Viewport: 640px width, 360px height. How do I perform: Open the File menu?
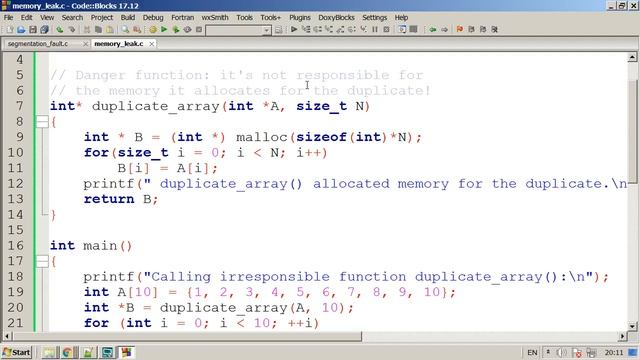point(8,18)
